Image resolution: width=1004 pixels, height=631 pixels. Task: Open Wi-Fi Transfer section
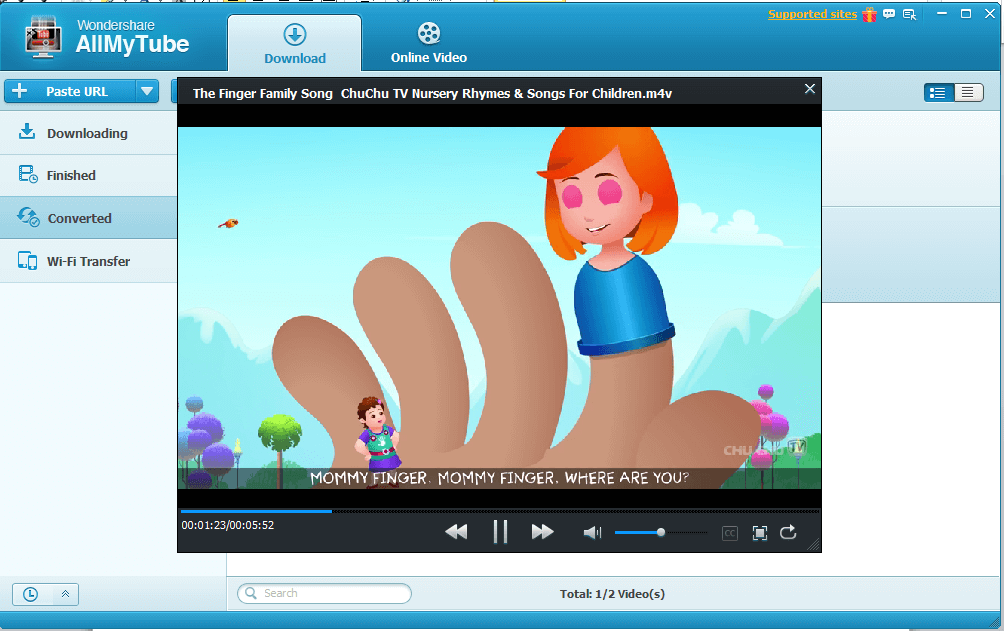pos(88,261)
